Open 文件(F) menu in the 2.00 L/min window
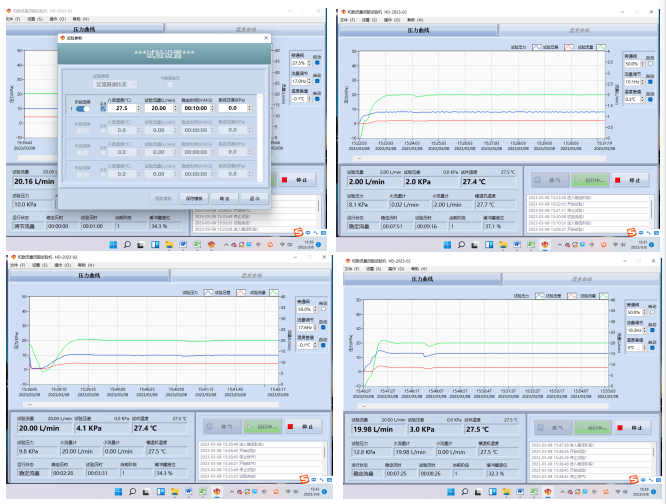Viewport: 666px width, 504px height. tap(347, 20)
